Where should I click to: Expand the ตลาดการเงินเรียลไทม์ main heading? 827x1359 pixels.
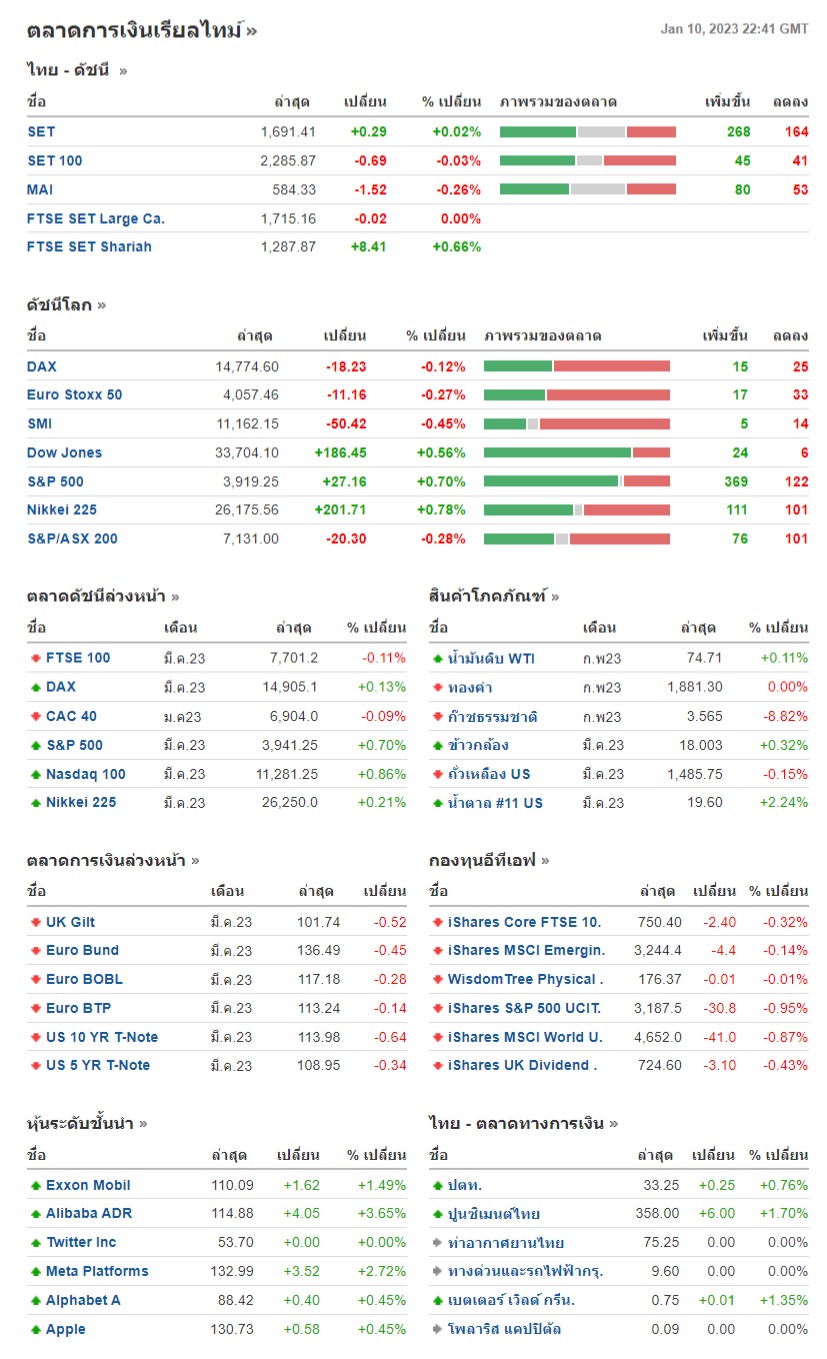[141, 30]
